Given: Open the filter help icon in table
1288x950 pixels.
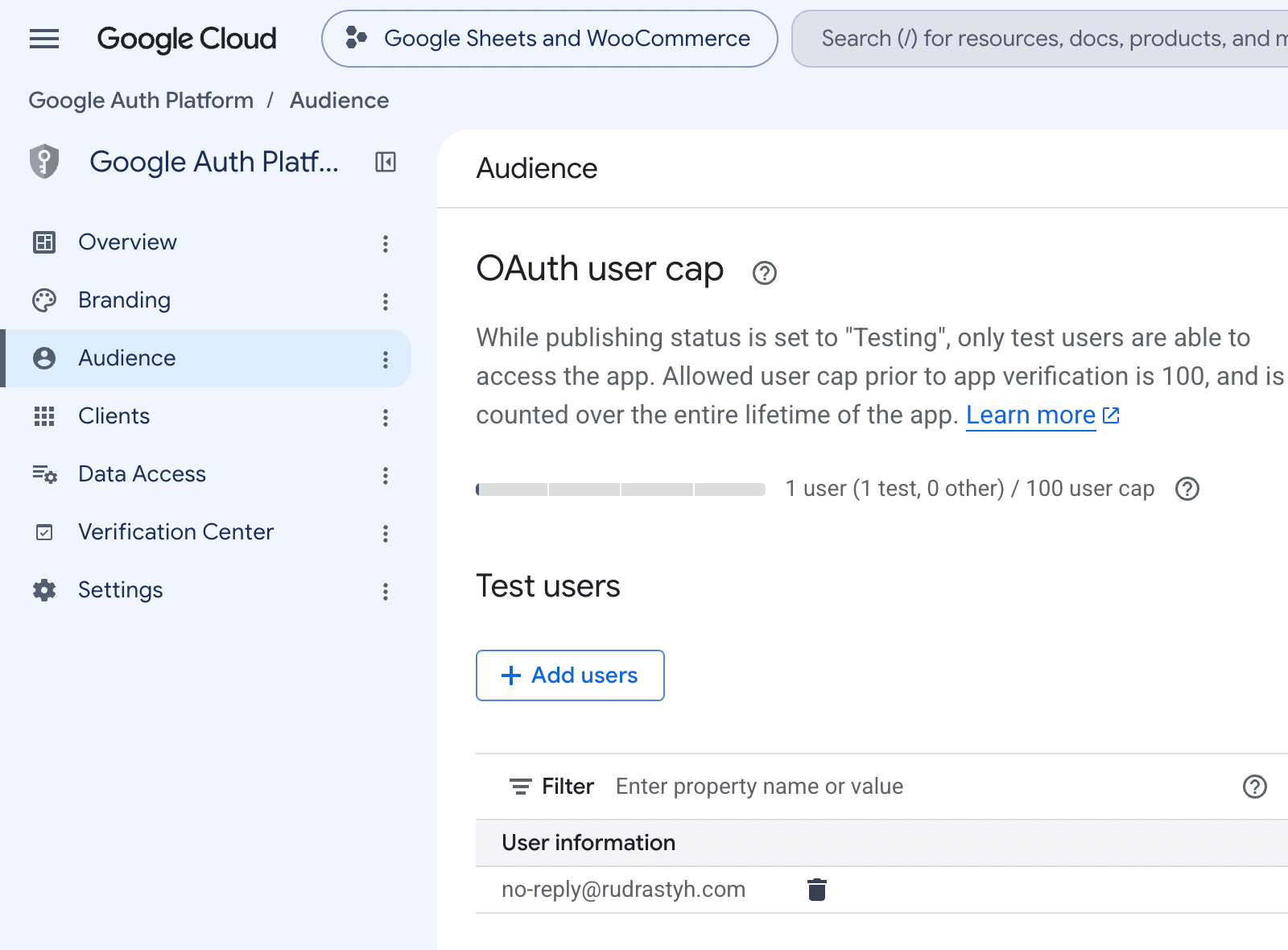Looking at the screenshot, I should [x=1255, y=787].
